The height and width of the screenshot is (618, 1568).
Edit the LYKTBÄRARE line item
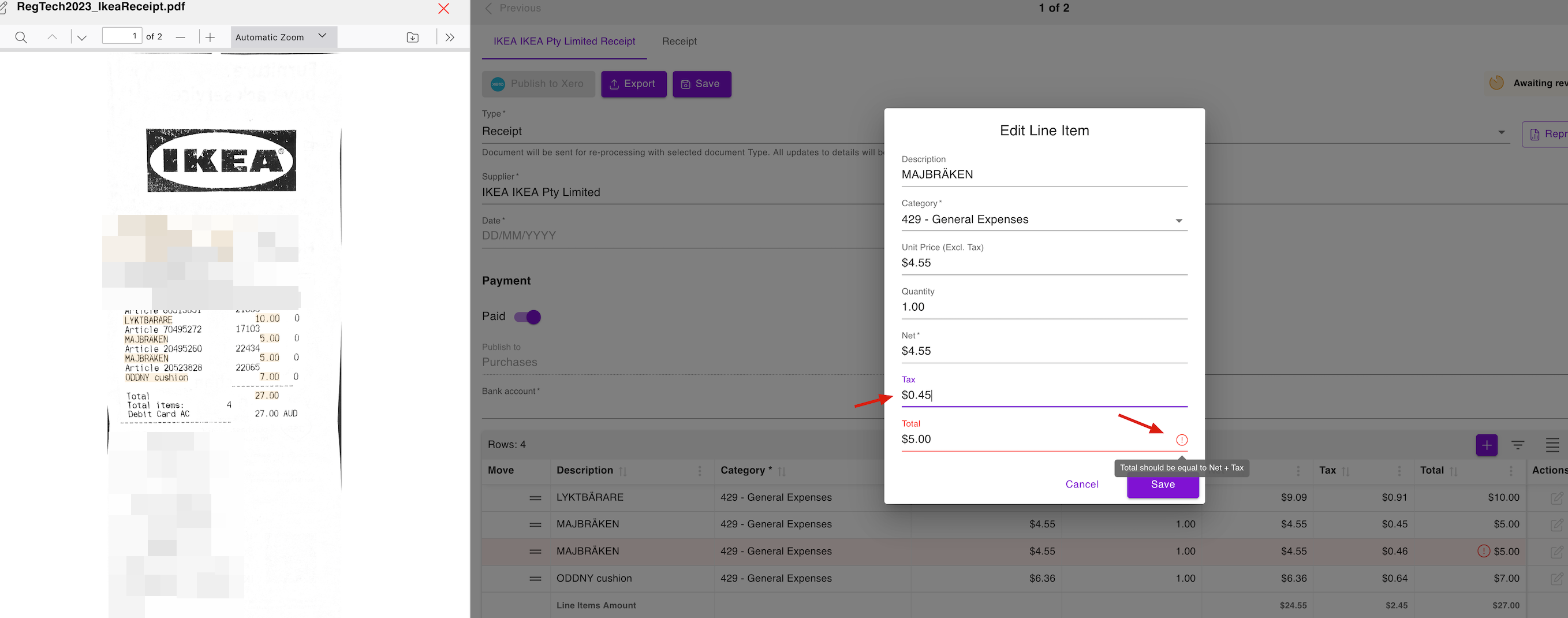point(1556,498)
